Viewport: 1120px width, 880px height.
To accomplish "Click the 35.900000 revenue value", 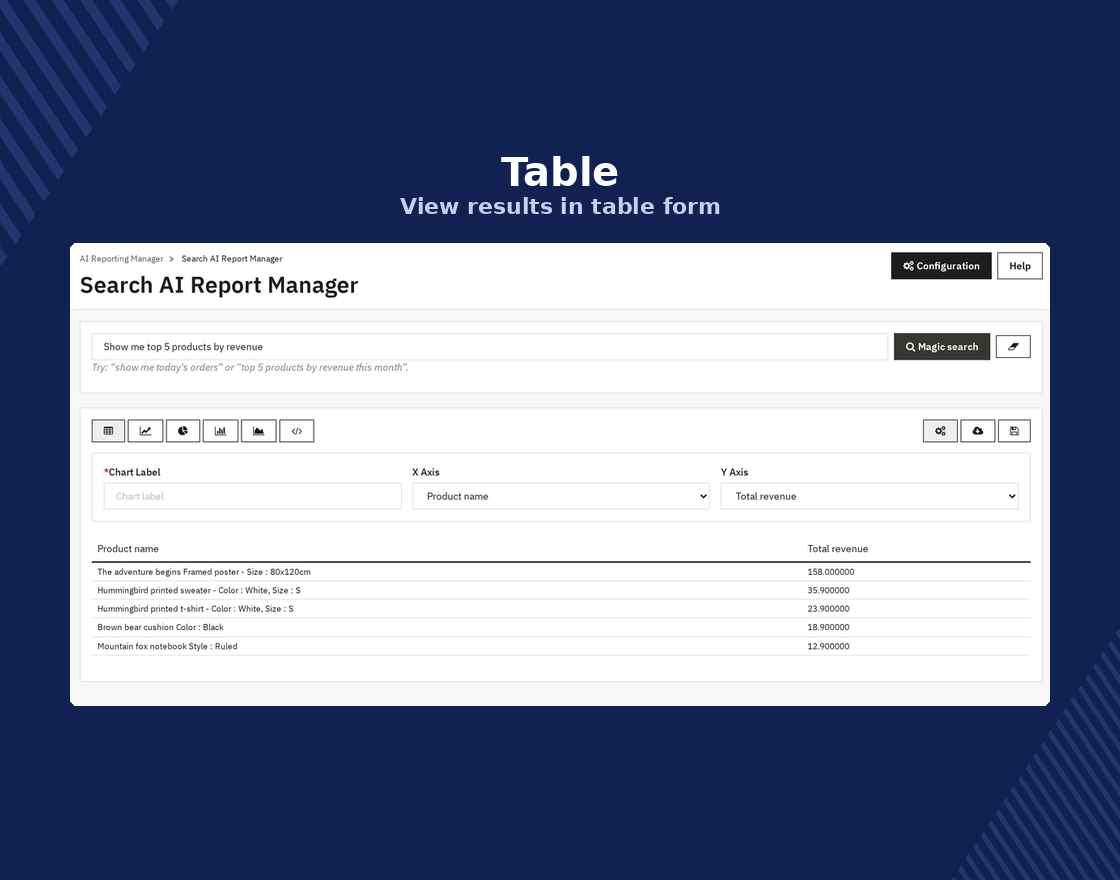I will click(829, 591).
